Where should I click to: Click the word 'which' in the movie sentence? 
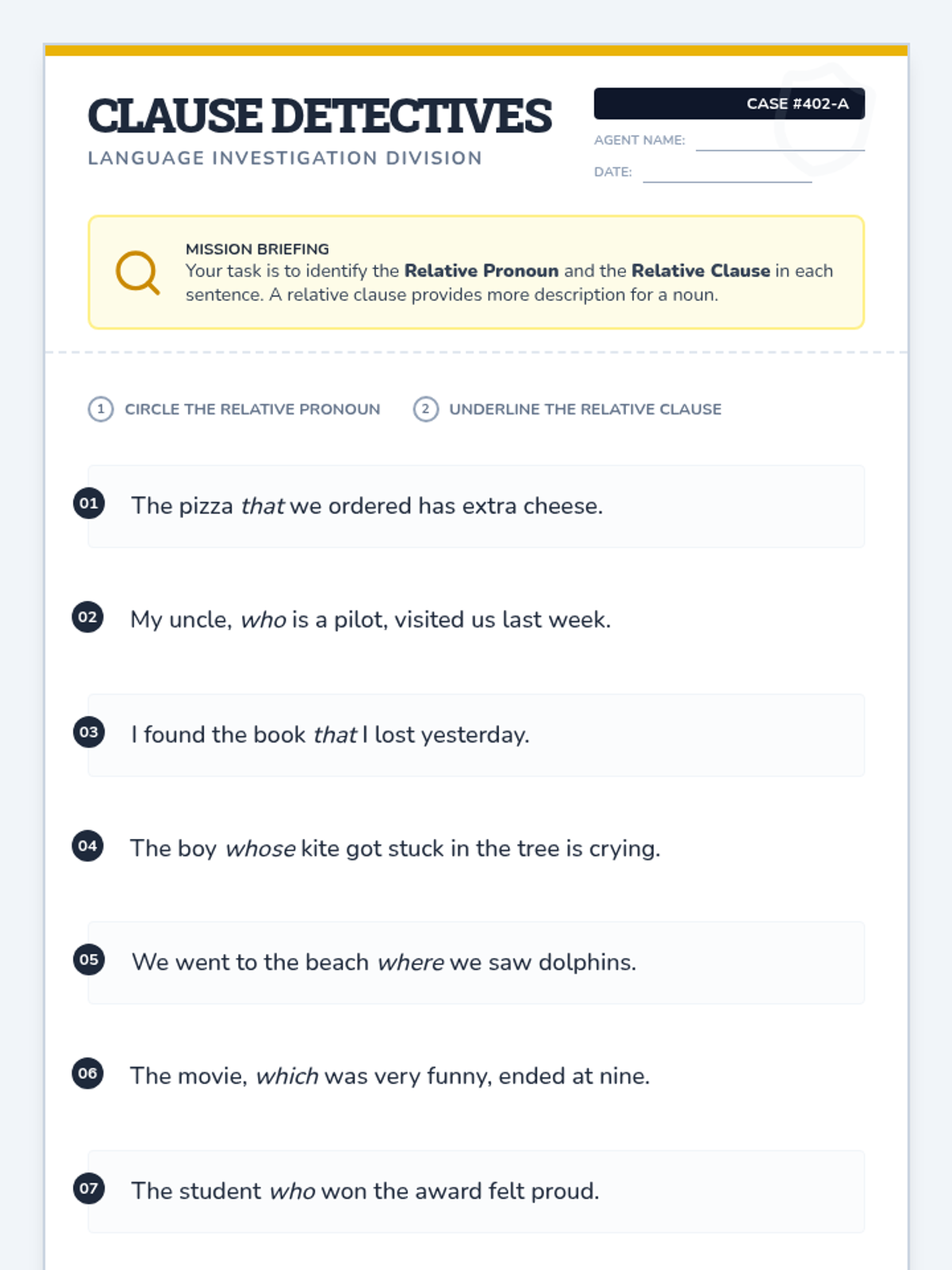(286, 1076)
